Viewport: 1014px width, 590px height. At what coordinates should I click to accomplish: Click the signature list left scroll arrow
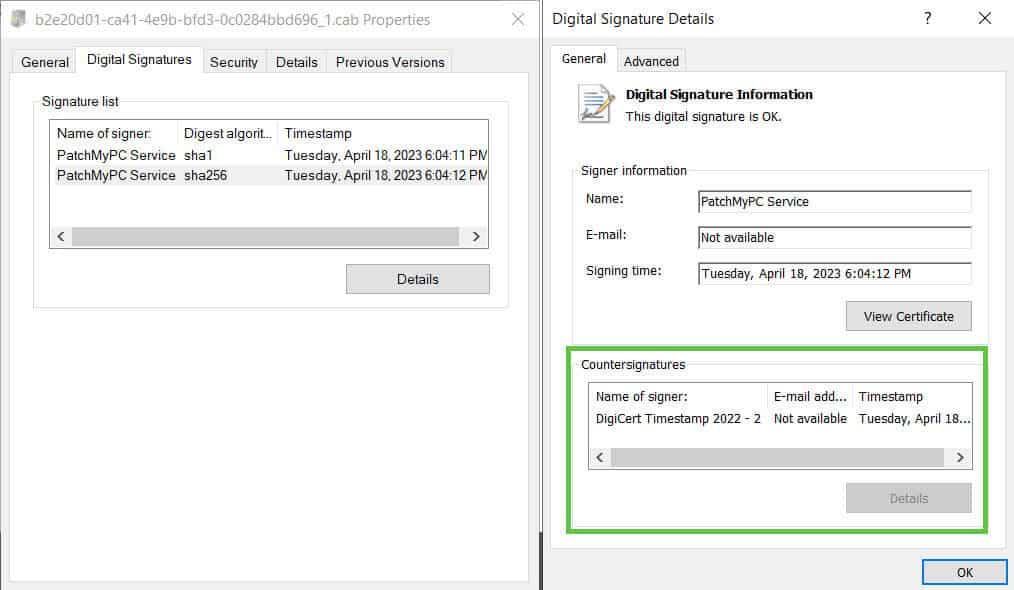[x=61, y=237]
